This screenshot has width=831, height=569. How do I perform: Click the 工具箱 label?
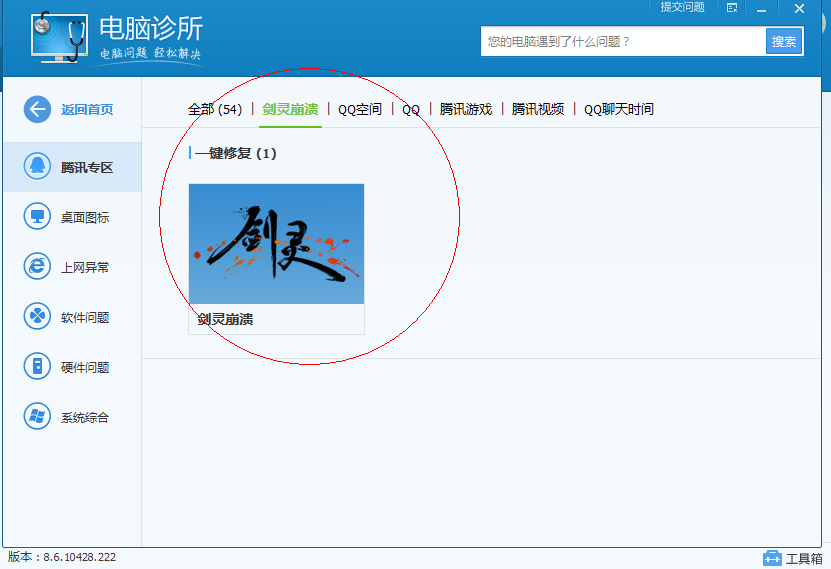click(804, 558)
